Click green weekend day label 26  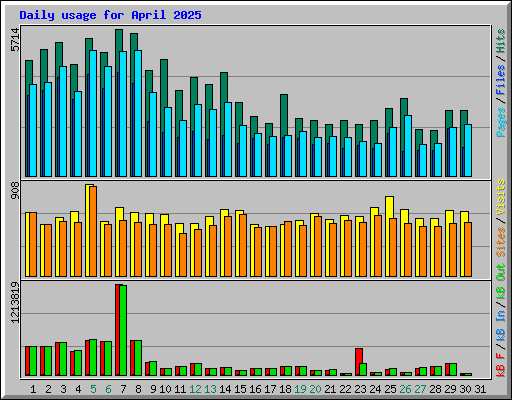click(x=405, y=389)
